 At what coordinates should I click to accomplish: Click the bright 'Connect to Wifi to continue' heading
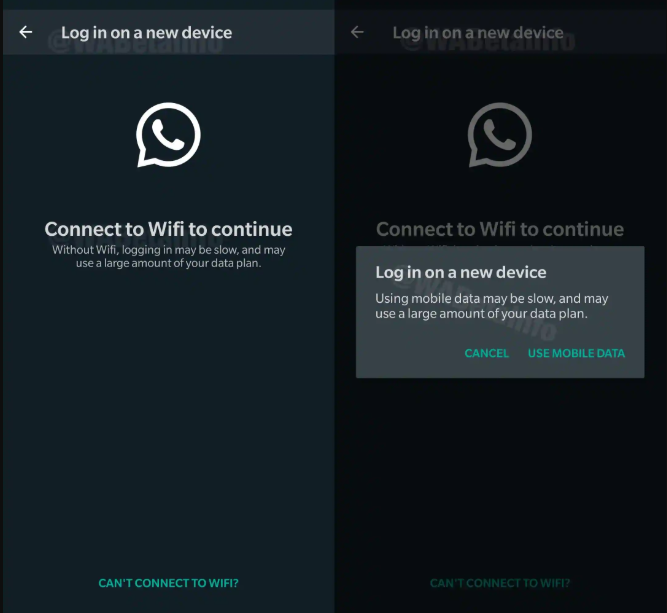click(168, 229)
